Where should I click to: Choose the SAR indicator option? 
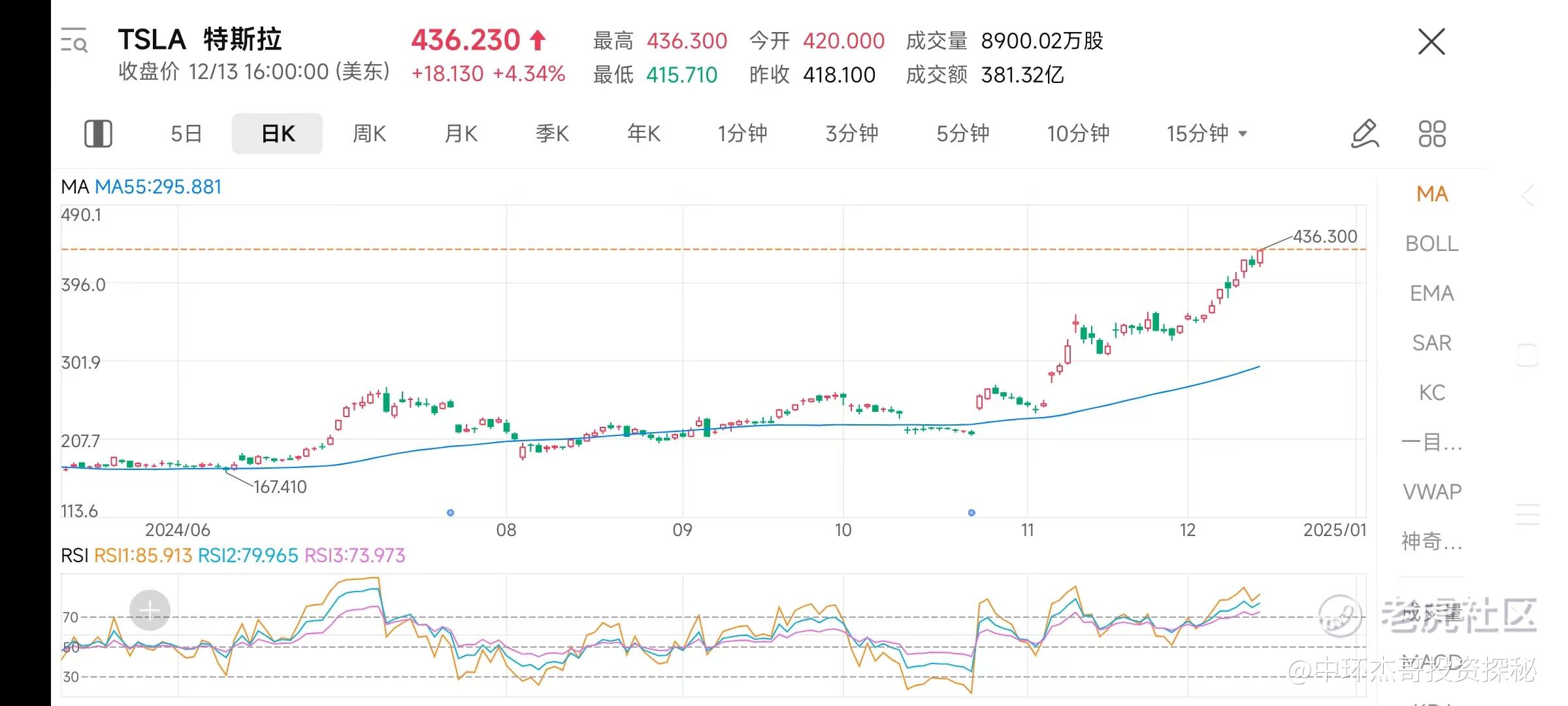click(x=1431, y=343)
